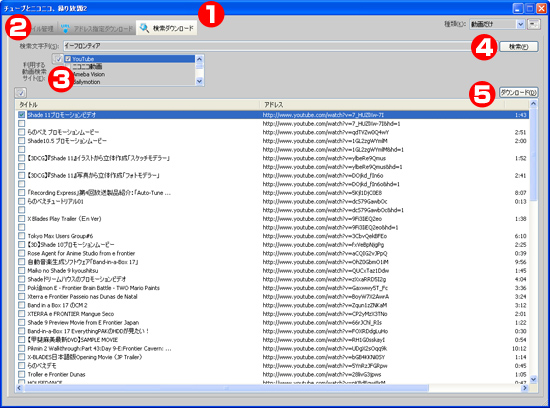Click the results list scroll-up arrow
This screenshot has height=408, width=550.
click(x=534, y=103)
